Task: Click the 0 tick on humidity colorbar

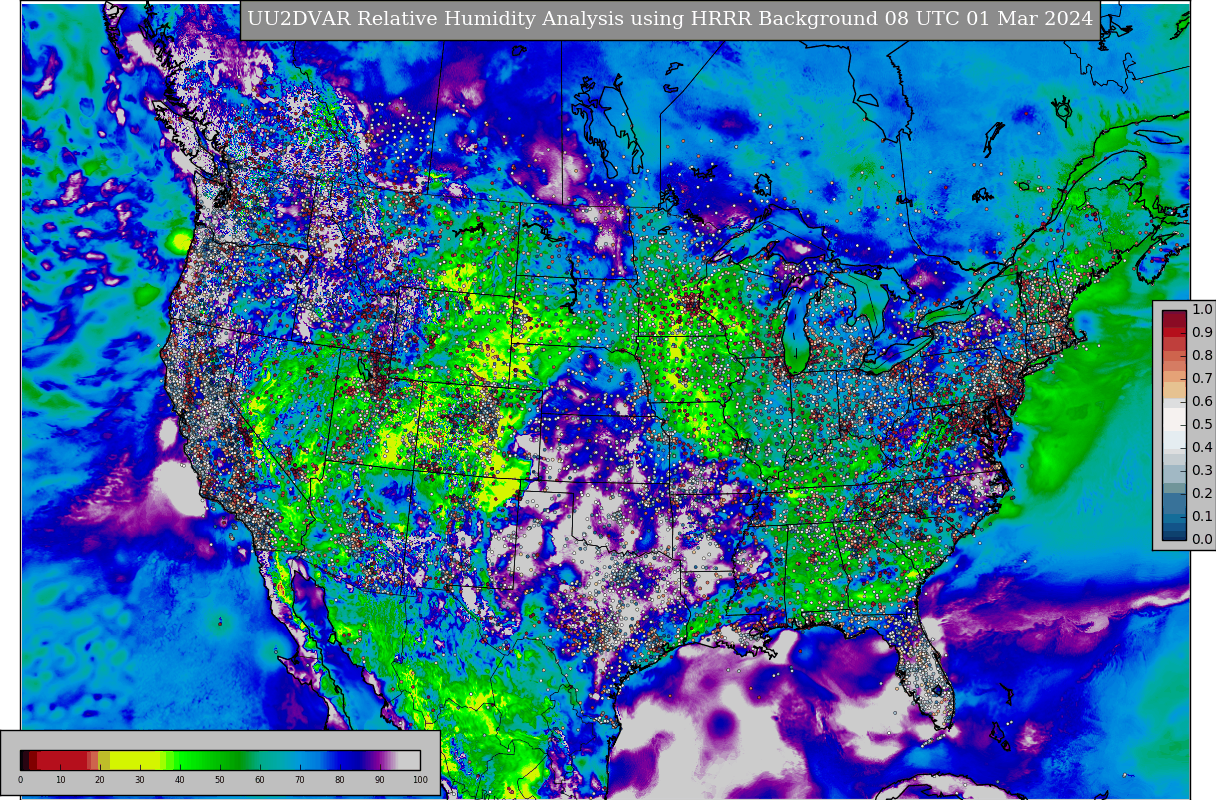Action: 20,780
